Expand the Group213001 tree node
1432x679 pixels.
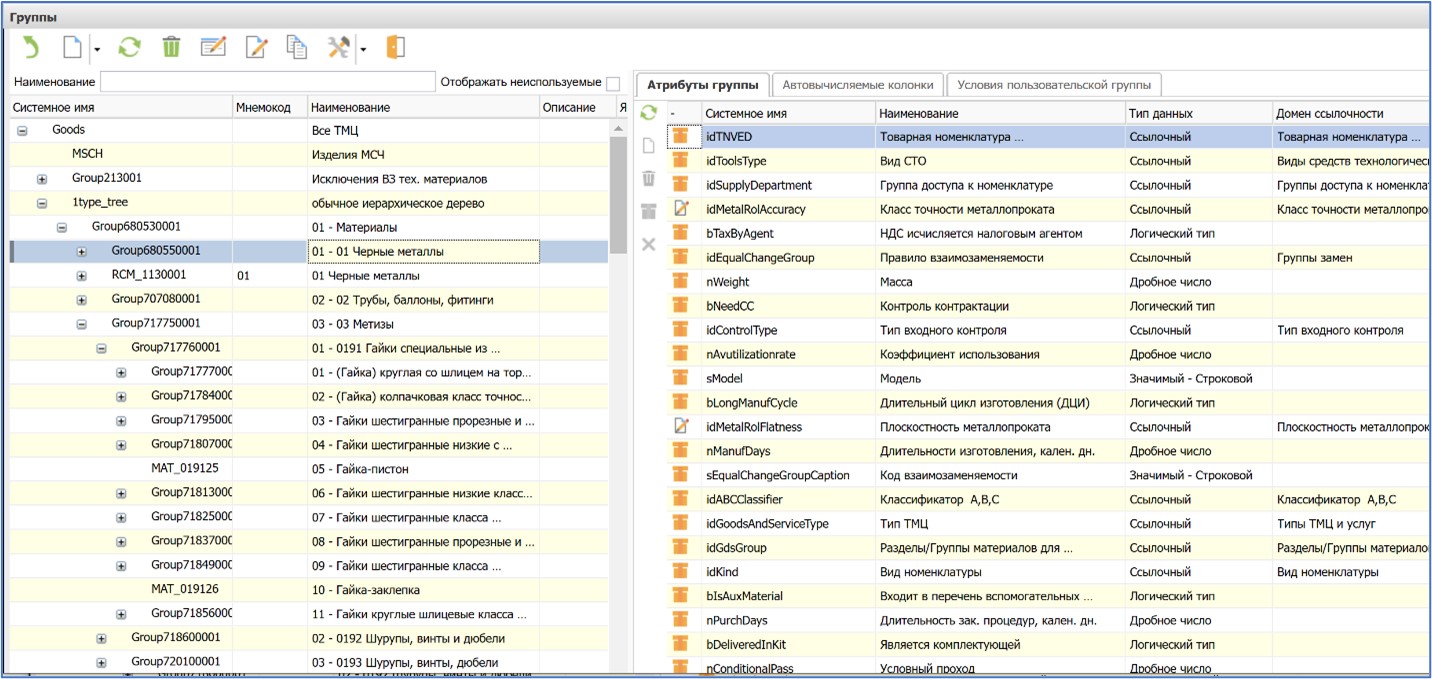(x=42, y=179)
